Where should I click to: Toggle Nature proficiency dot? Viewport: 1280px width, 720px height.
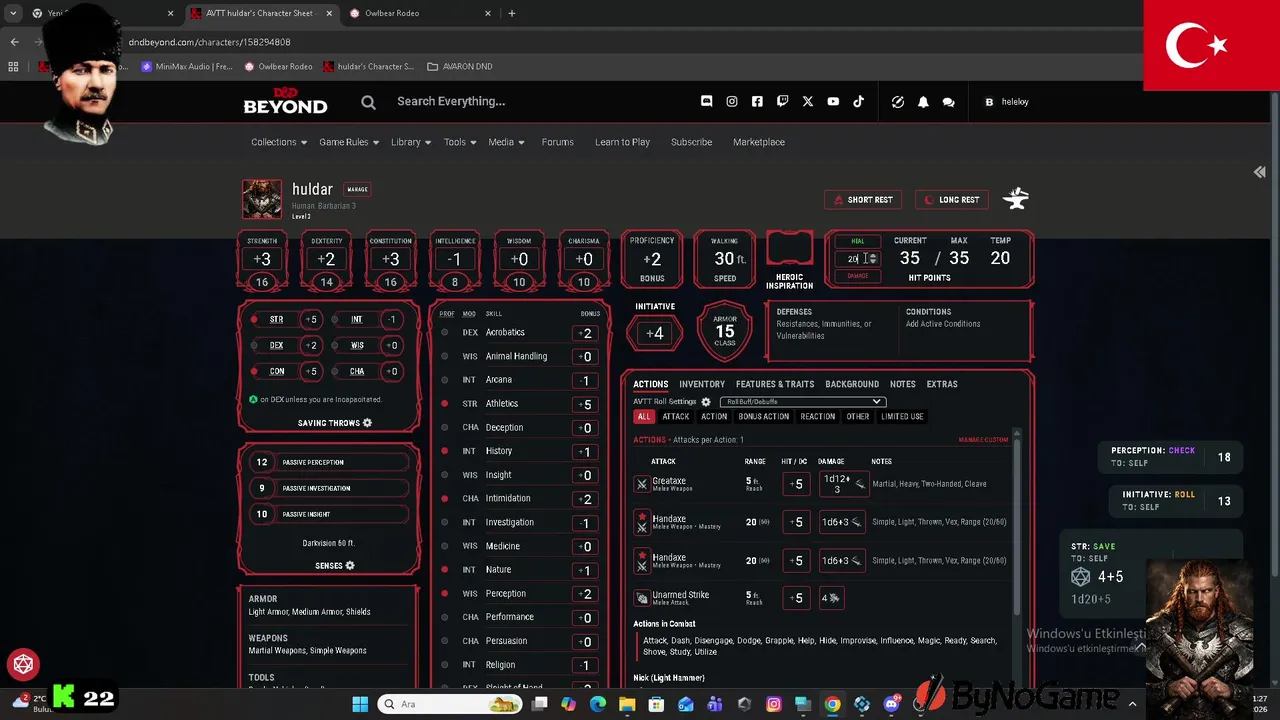(x=445, y=570)
